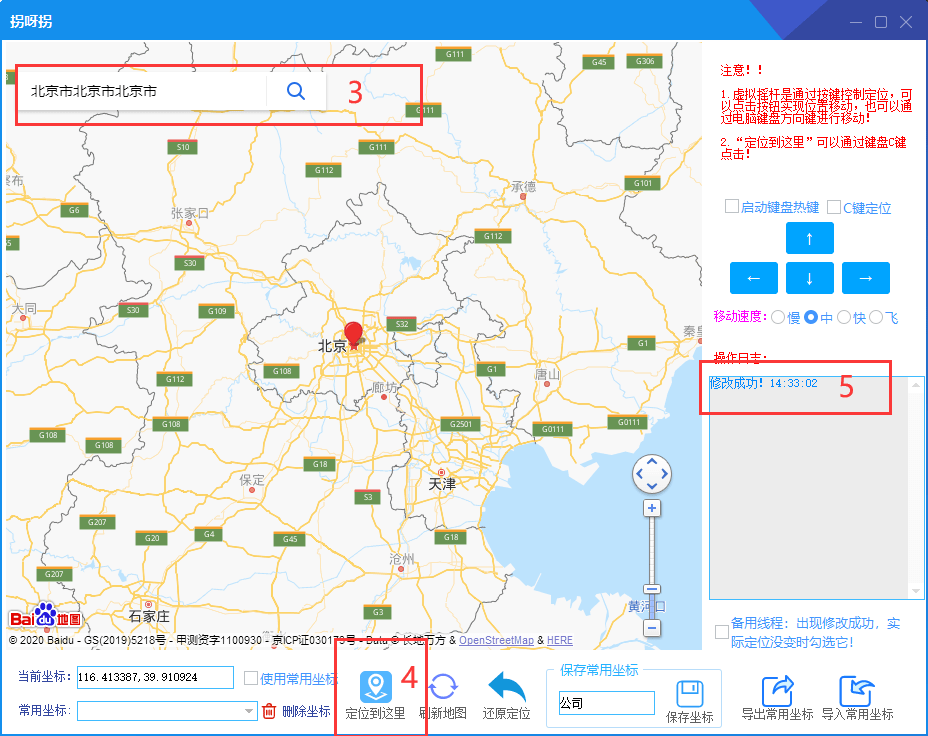Open the OpenStreetMap link
This screenshot has height=736, width=928.
(497, 640)
